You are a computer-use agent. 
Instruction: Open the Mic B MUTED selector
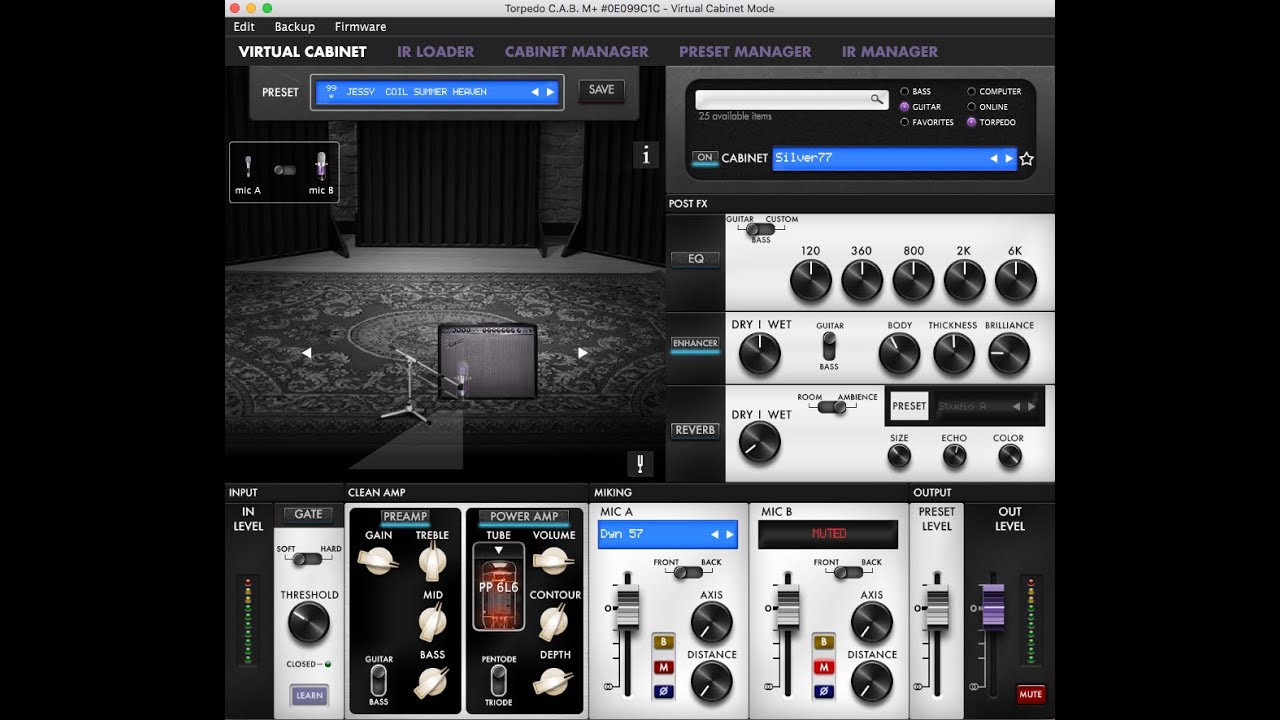[828, 534]
